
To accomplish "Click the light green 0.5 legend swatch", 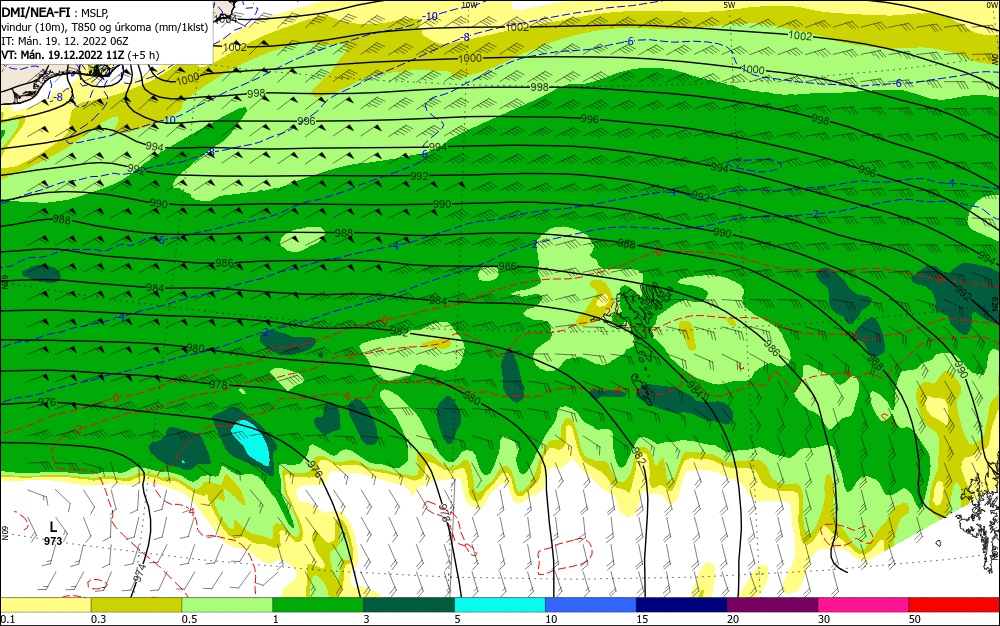I will click(227, 605).
